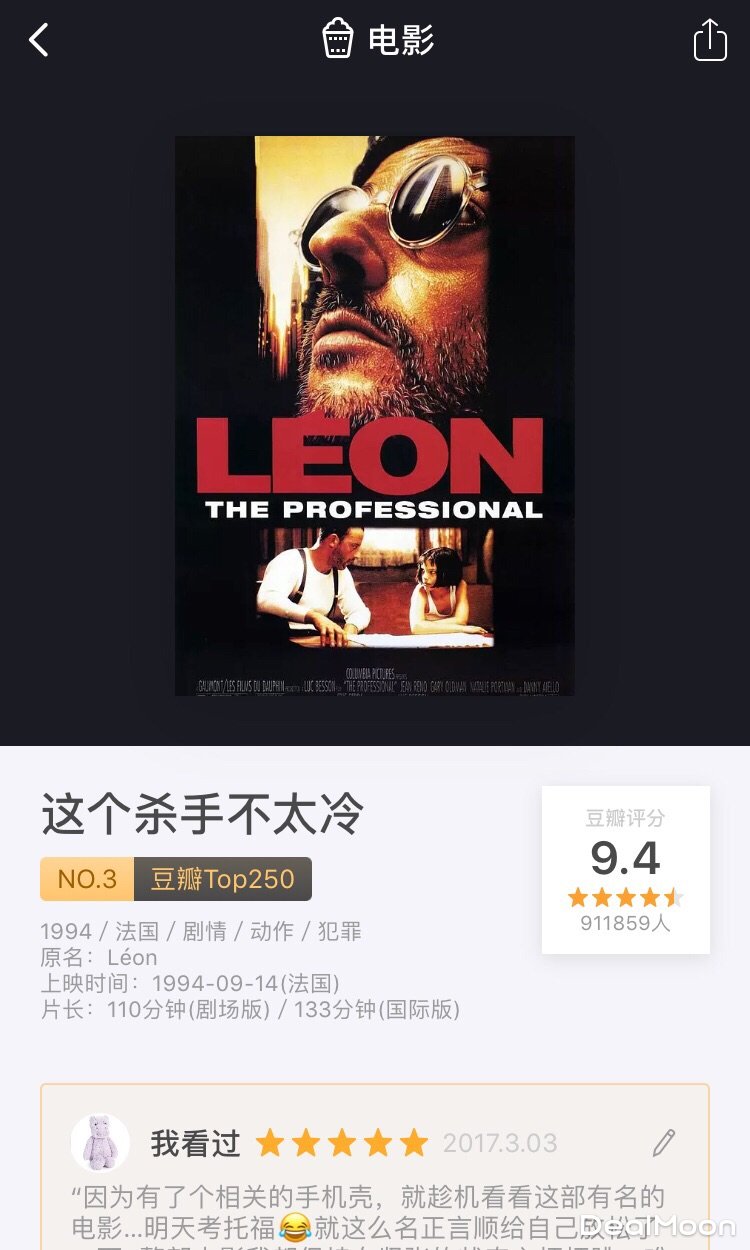
Task: Tap the 上映时间 release date line
Action: 190,983
